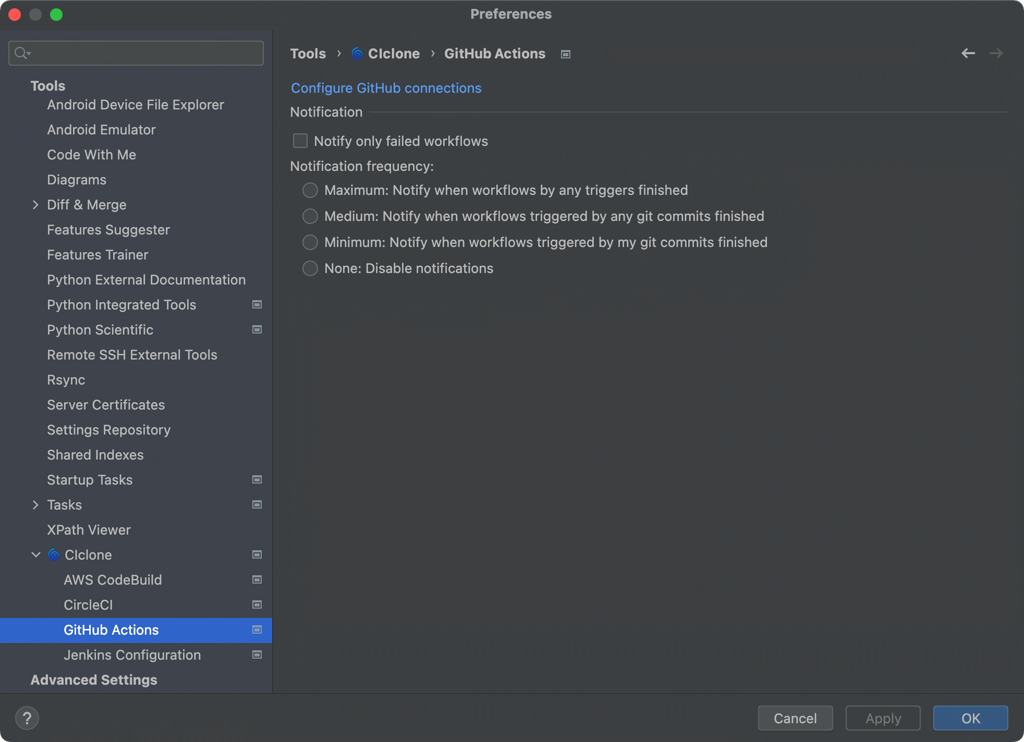Click the project-level icon next to AWS CodeBuild
This screenshot has height=742, width=1024.
[257, 579]
